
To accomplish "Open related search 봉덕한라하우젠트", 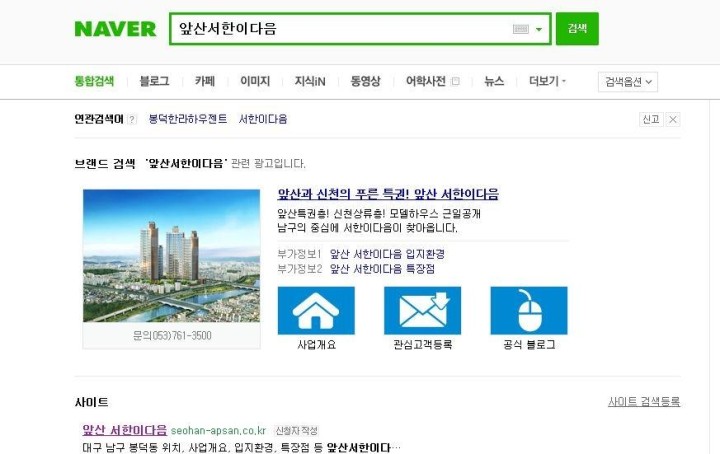I will 188,119.
